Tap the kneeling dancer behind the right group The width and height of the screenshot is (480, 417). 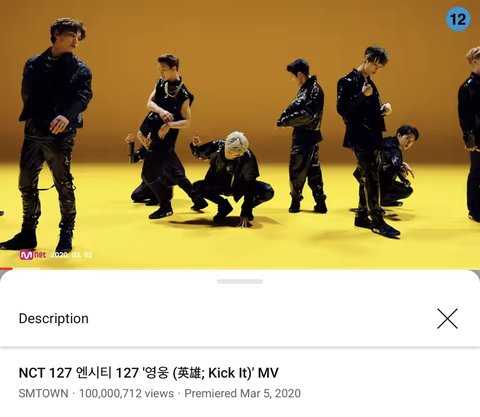(398, 167)
